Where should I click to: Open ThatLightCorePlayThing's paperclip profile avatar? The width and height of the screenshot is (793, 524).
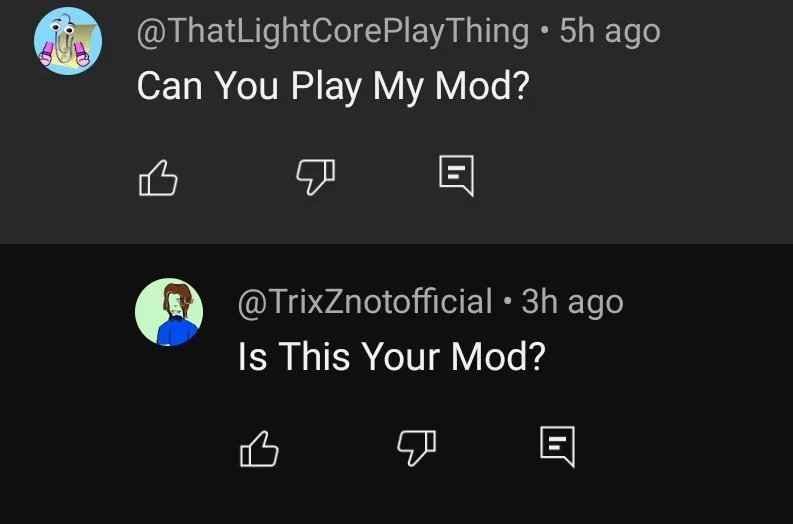[68, 41]
